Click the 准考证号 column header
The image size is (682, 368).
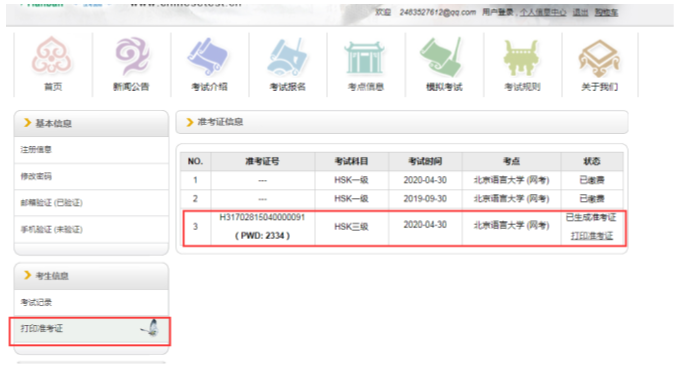click(262, 161)
